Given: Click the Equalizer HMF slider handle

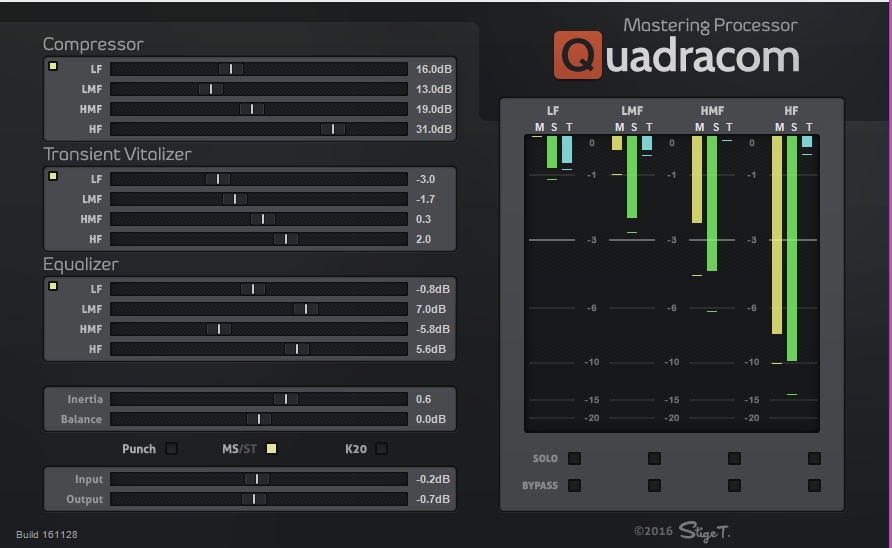Looking at the screenshot, I should 219,328.
